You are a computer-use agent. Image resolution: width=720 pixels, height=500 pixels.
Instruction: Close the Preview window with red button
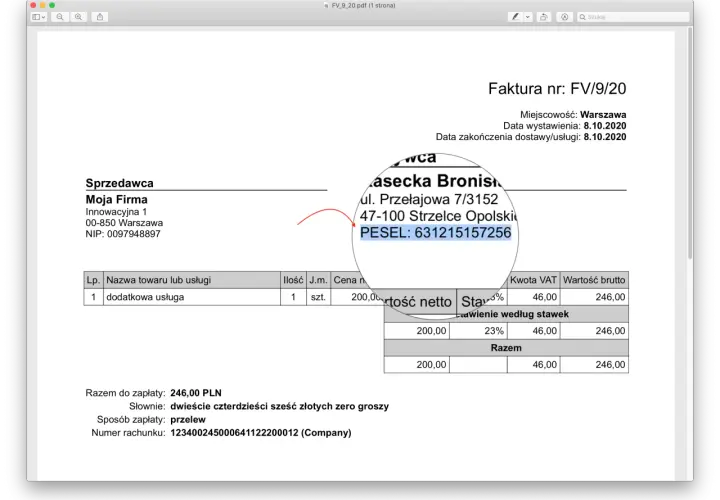point(34,5)
